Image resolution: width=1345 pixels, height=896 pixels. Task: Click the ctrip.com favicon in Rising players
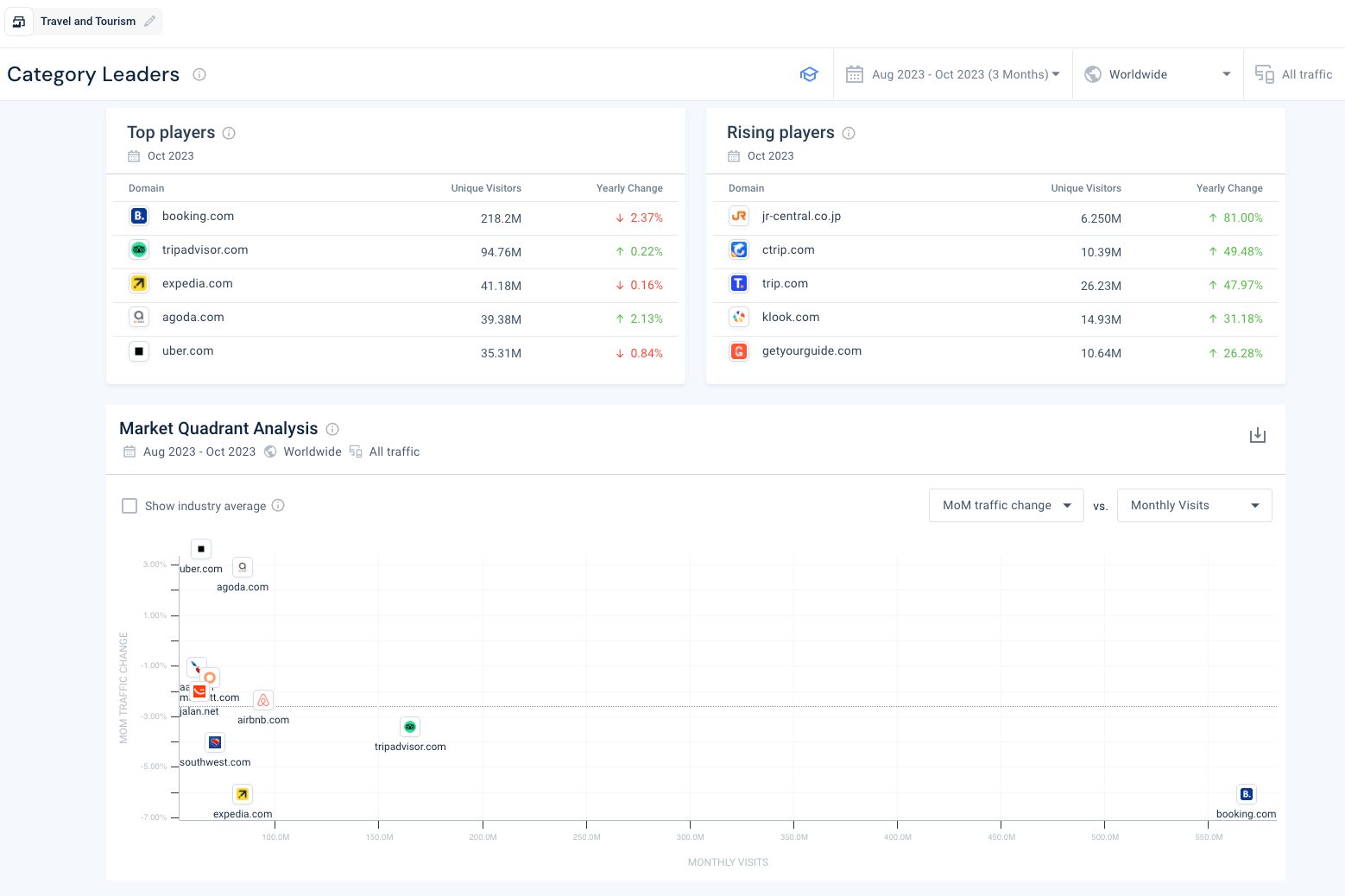(739, 249)
